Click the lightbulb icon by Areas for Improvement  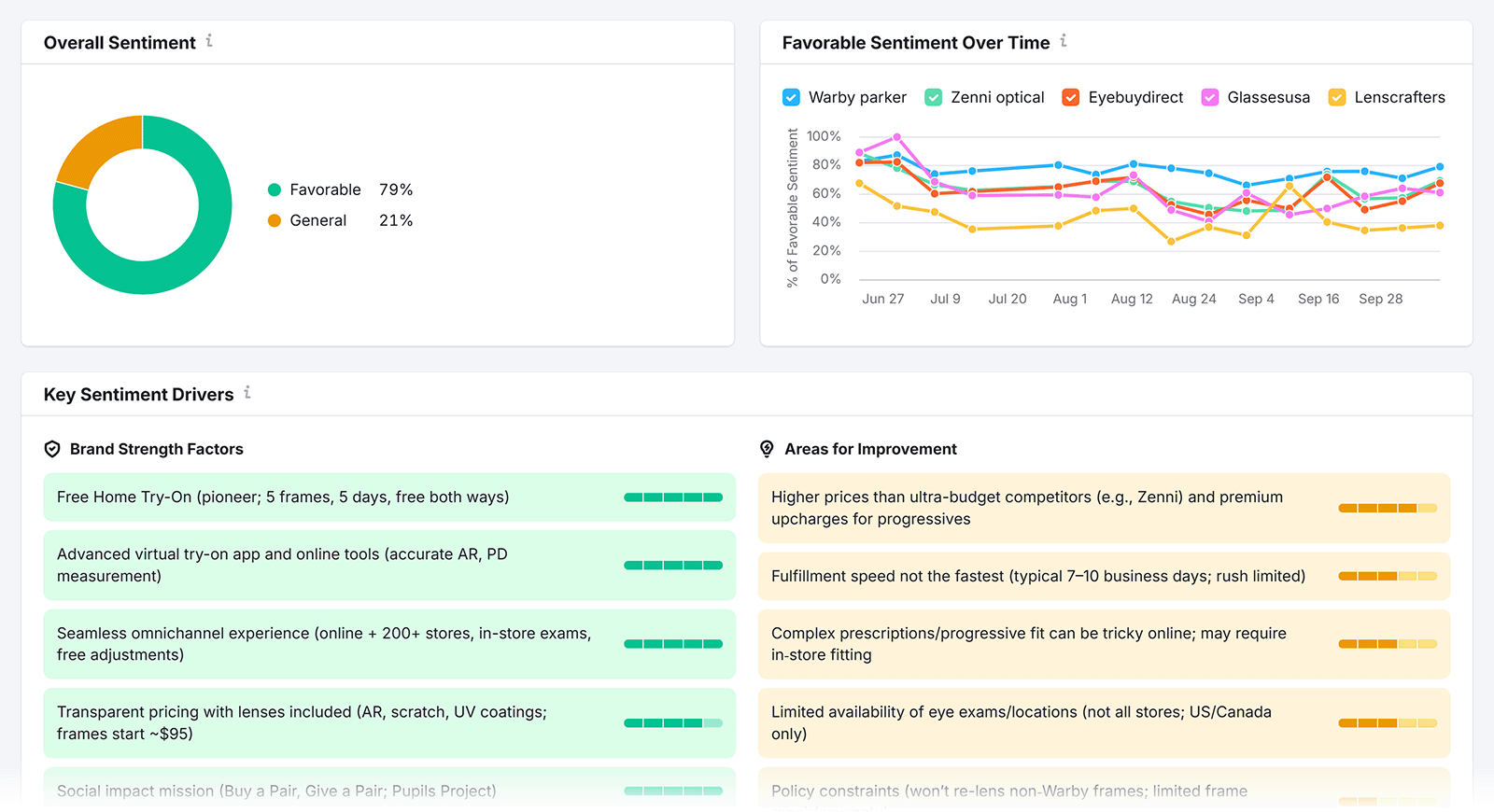click(767, 449)
